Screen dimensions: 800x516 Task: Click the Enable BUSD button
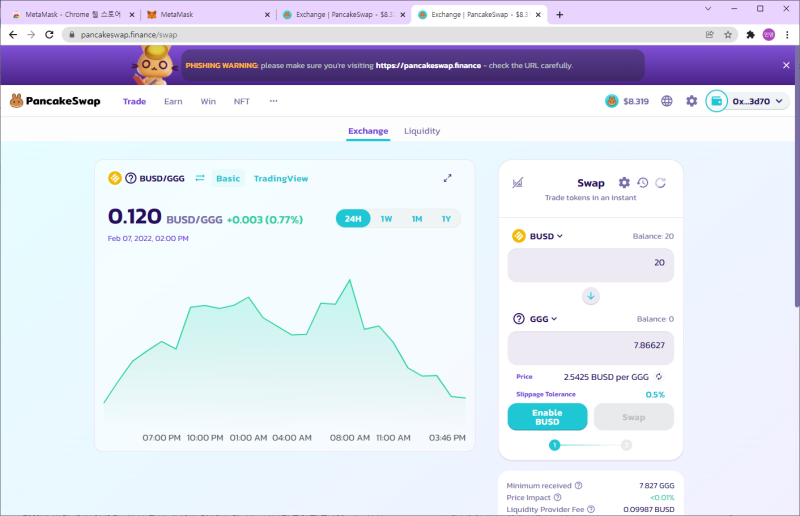547,417
